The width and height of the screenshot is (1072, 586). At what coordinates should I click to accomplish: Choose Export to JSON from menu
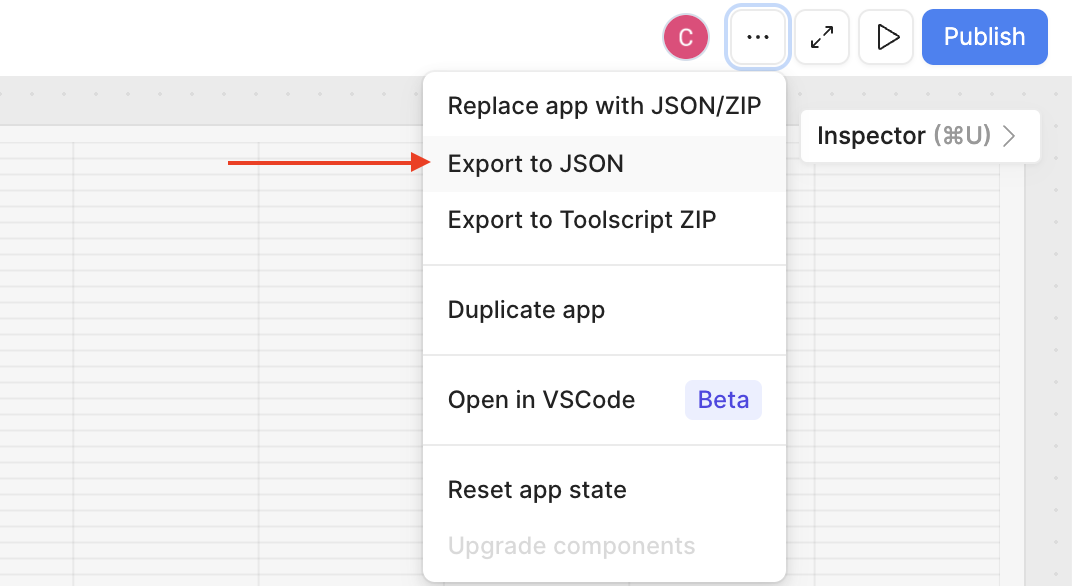click(536, 164)
